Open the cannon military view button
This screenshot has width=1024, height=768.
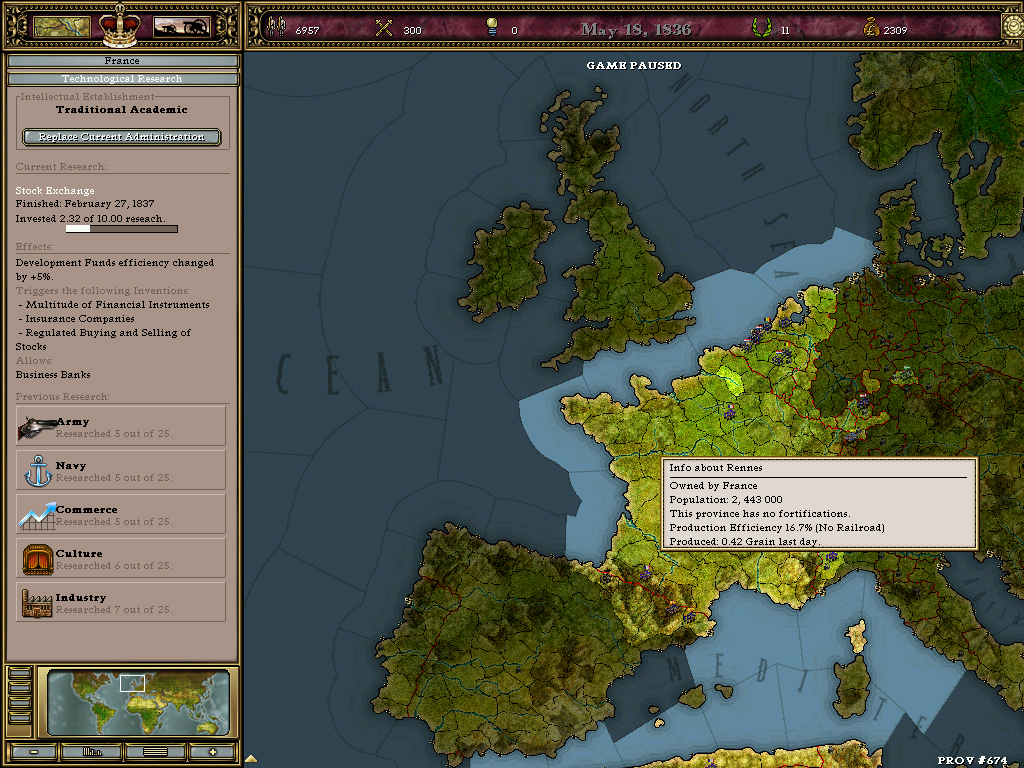(181, 27)
